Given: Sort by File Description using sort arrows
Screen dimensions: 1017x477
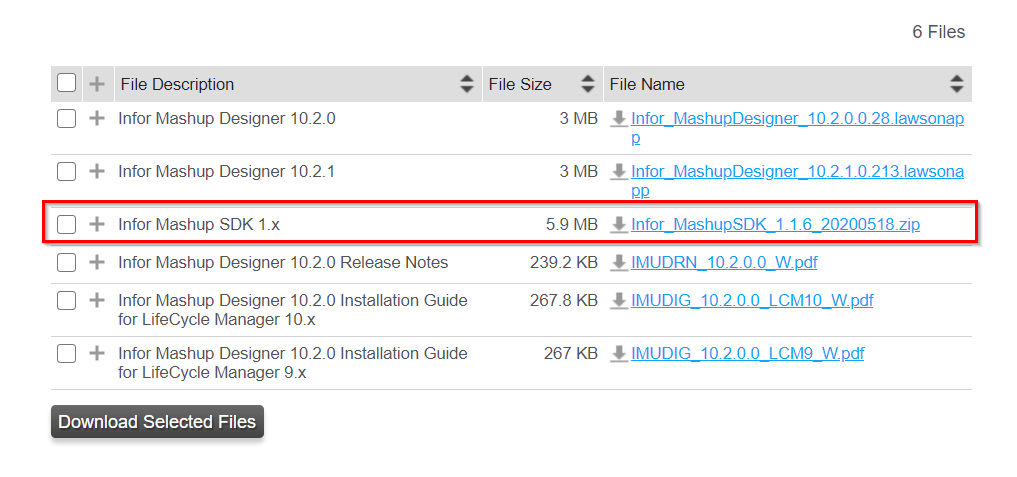Looking at the screenshot, I should (467, 84).
